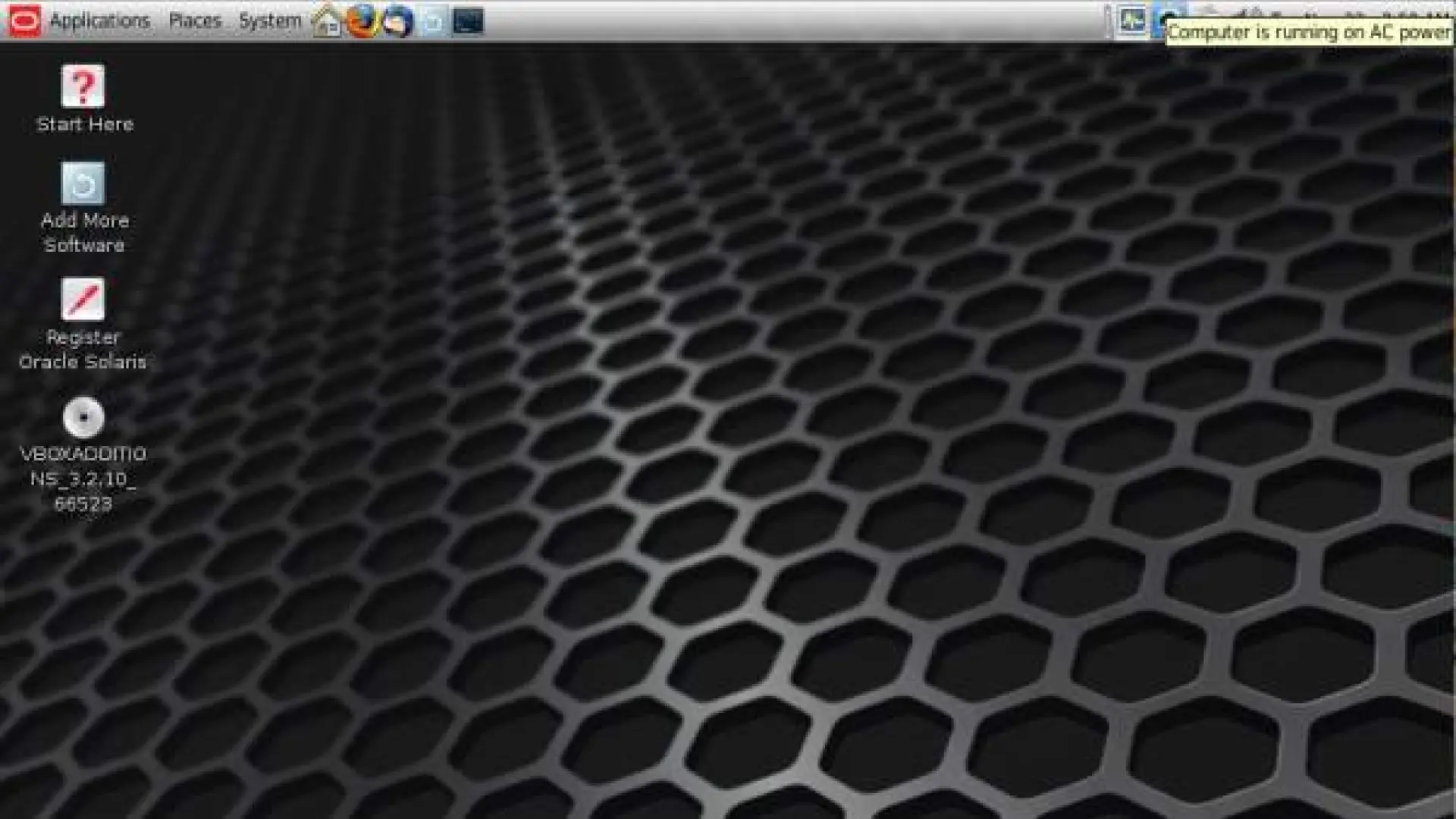
Task: Click the volume control in the tray
Action: [x=1282, y=10]
